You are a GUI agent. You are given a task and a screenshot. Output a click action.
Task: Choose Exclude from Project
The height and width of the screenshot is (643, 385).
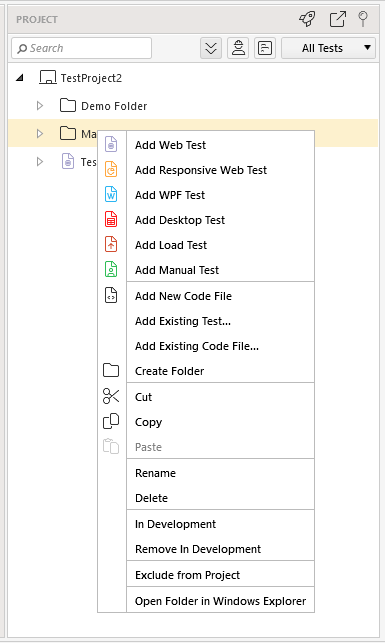click(220, 575)
